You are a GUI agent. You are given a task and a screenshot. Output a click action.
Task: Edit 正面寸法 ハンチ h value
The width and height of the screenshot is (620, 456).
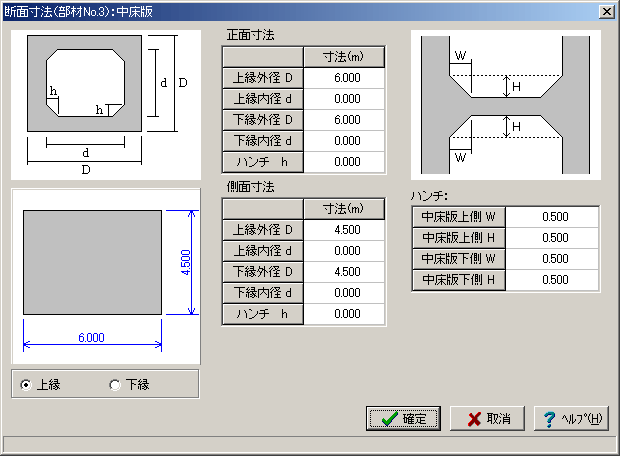(x=344, y=162)
